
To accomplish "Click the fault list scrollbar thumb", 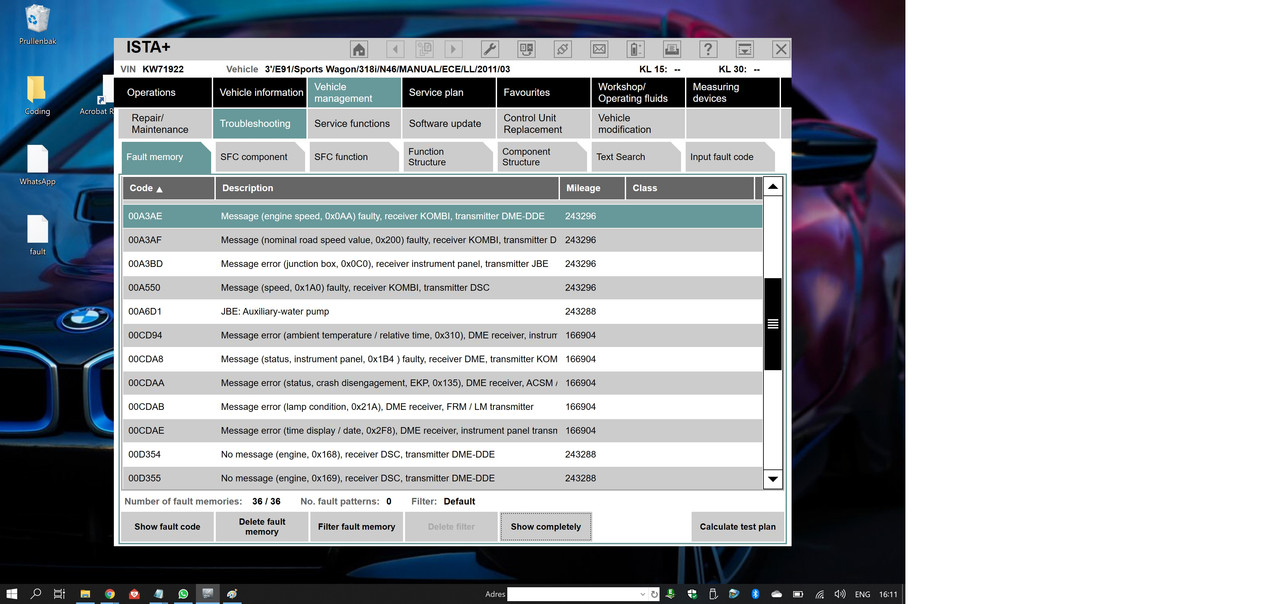I will (x=772, y=324).
